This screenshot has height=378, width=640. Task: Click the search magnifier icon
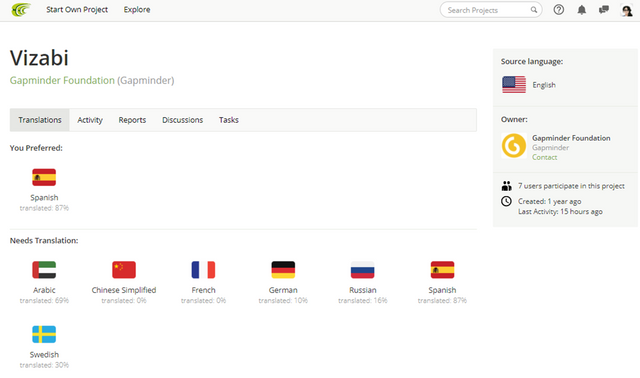tap(533, 10)
